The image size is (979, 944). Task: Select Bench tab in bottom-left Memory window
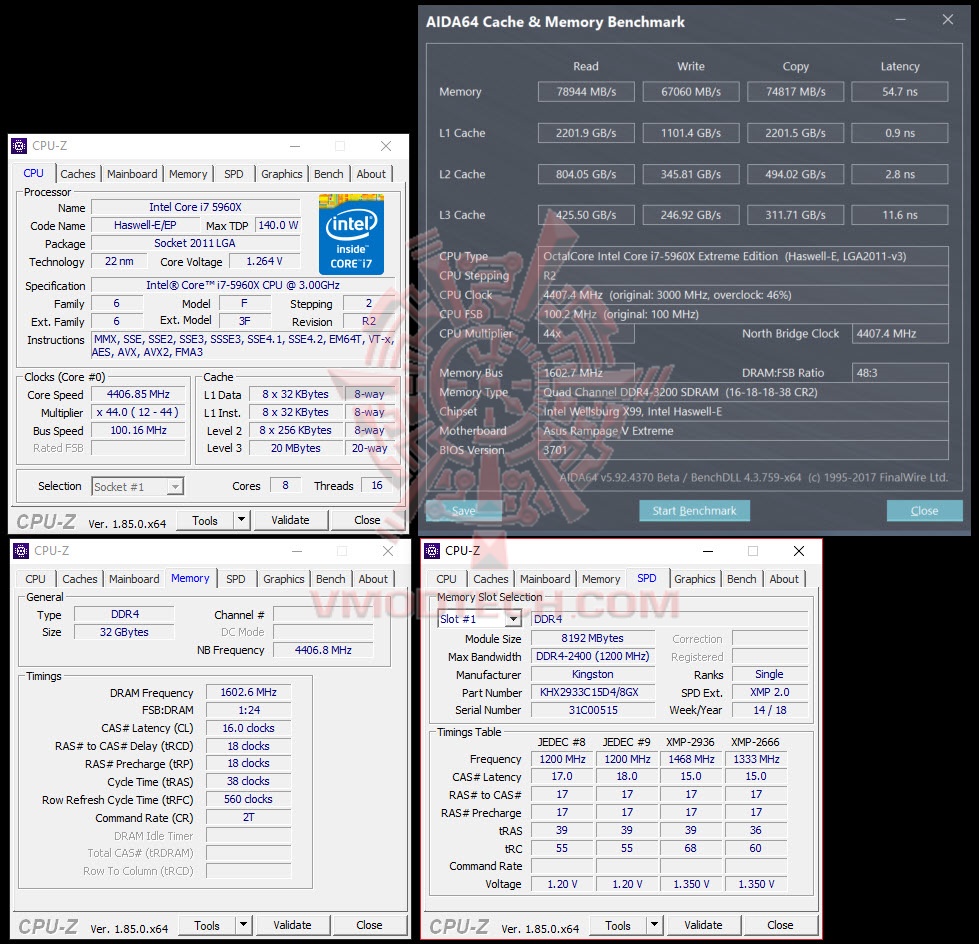[331, 579]
